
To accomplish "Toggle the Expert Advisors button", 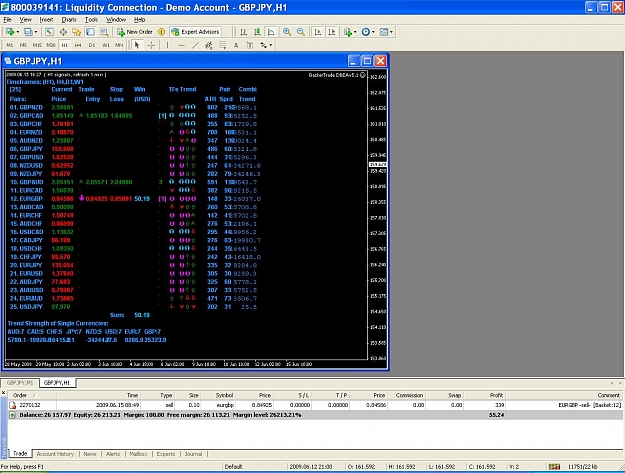I will (x=195, y=32).
